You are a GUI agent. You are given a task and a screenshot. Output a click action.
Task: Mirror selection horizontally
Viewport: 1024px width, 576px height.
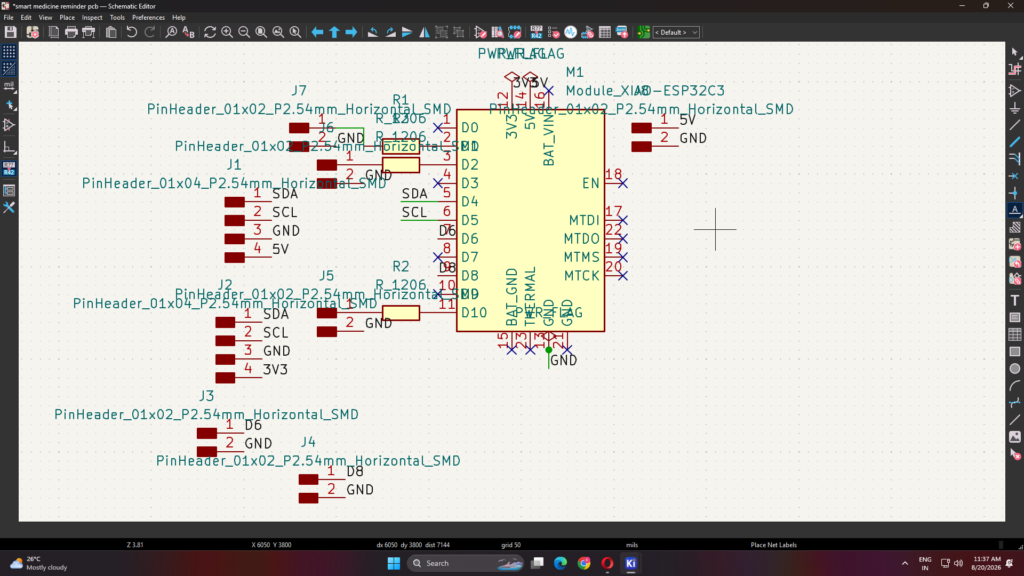pos(424,32)
